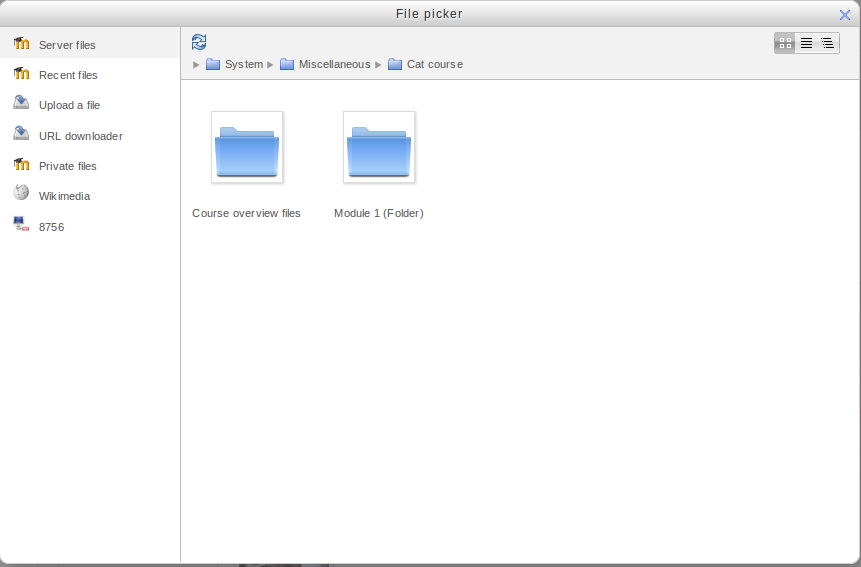Go to System in breadcrumb
861x567 pixels.
244,64
